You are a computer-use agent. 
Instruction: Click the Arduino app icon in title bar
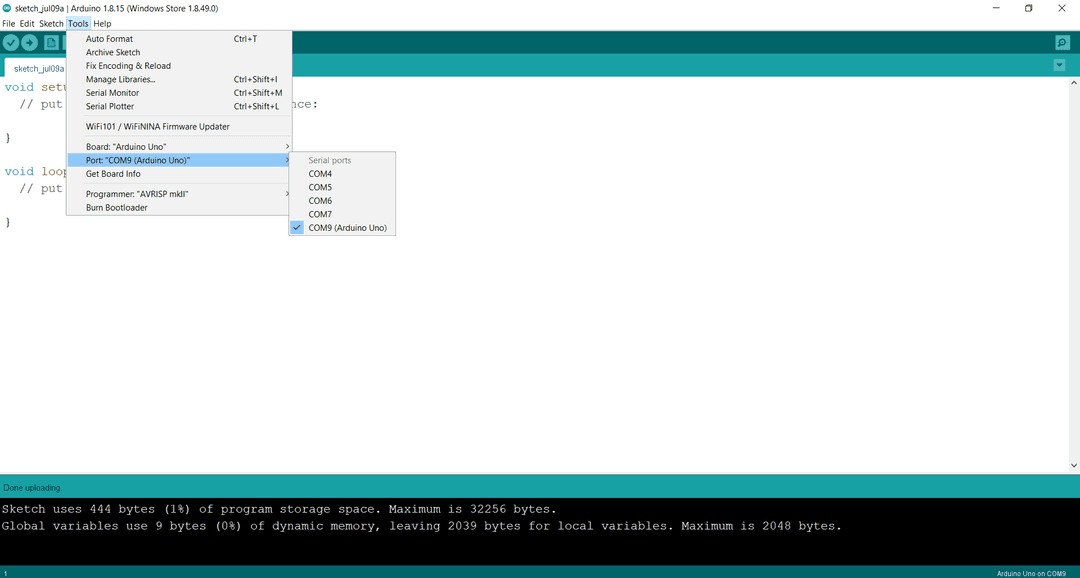7,8
